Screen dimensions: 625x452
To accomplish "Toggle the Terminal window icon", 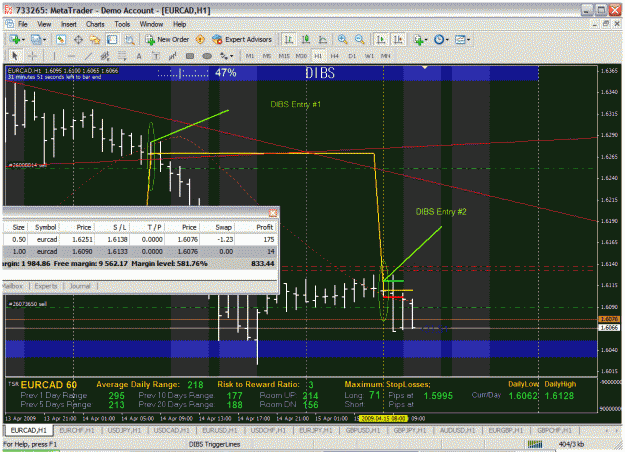I will tap(112, 39).
